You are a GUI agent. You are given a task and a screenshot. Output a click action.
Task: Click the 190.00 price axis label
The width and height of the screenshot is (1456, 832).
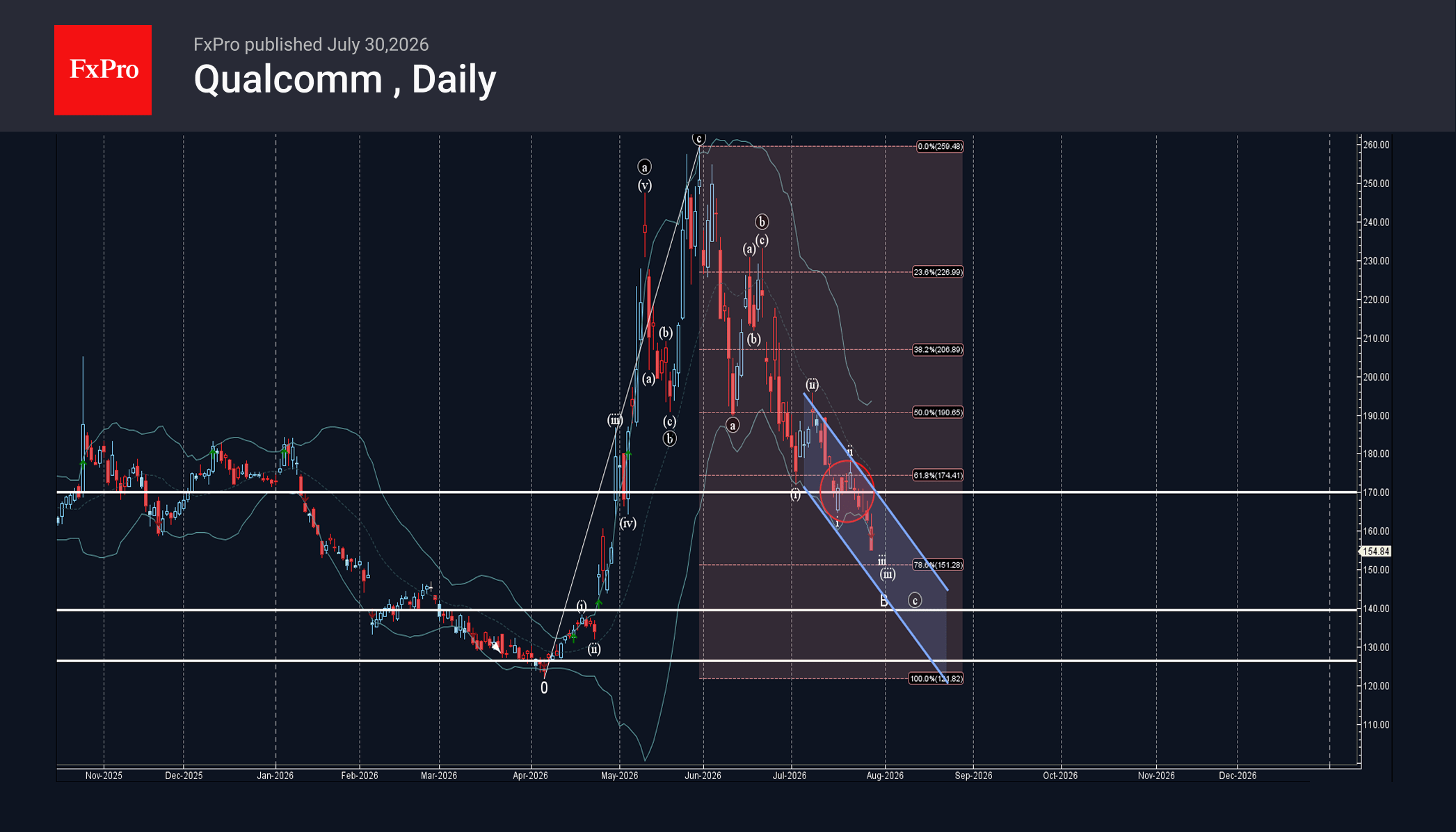click(1376, 416)
